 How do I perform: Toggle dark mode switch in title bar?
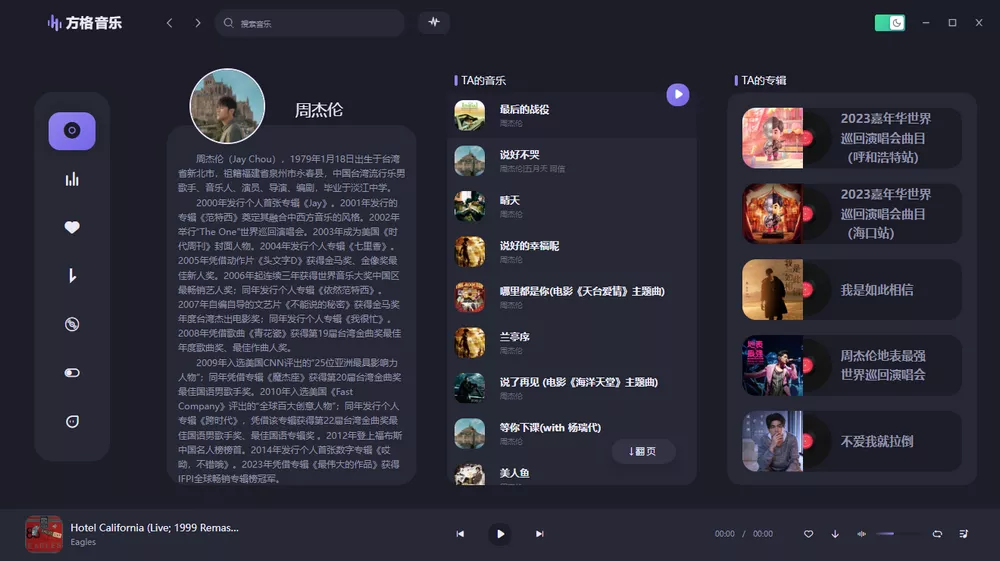pos(889,22)
